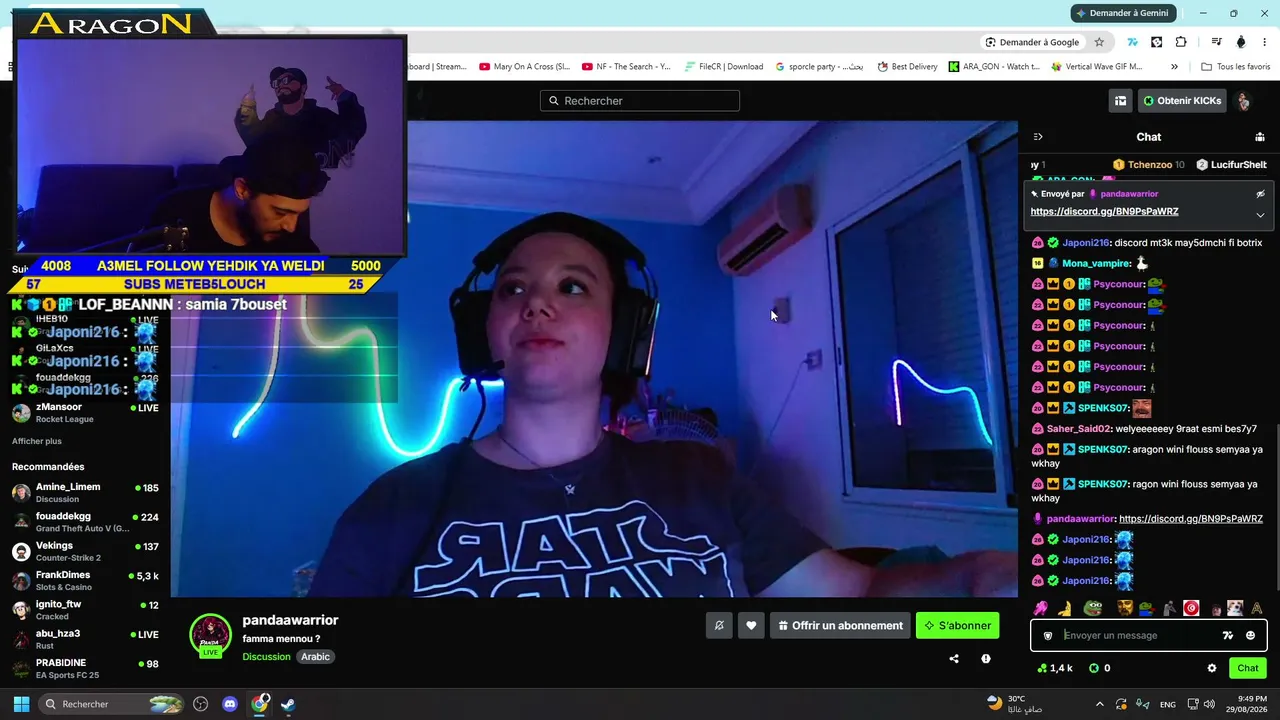This screenshot has width=1280, height=720.
Task: Focus the Rechercher search bar on Kick
Action: 640,101
